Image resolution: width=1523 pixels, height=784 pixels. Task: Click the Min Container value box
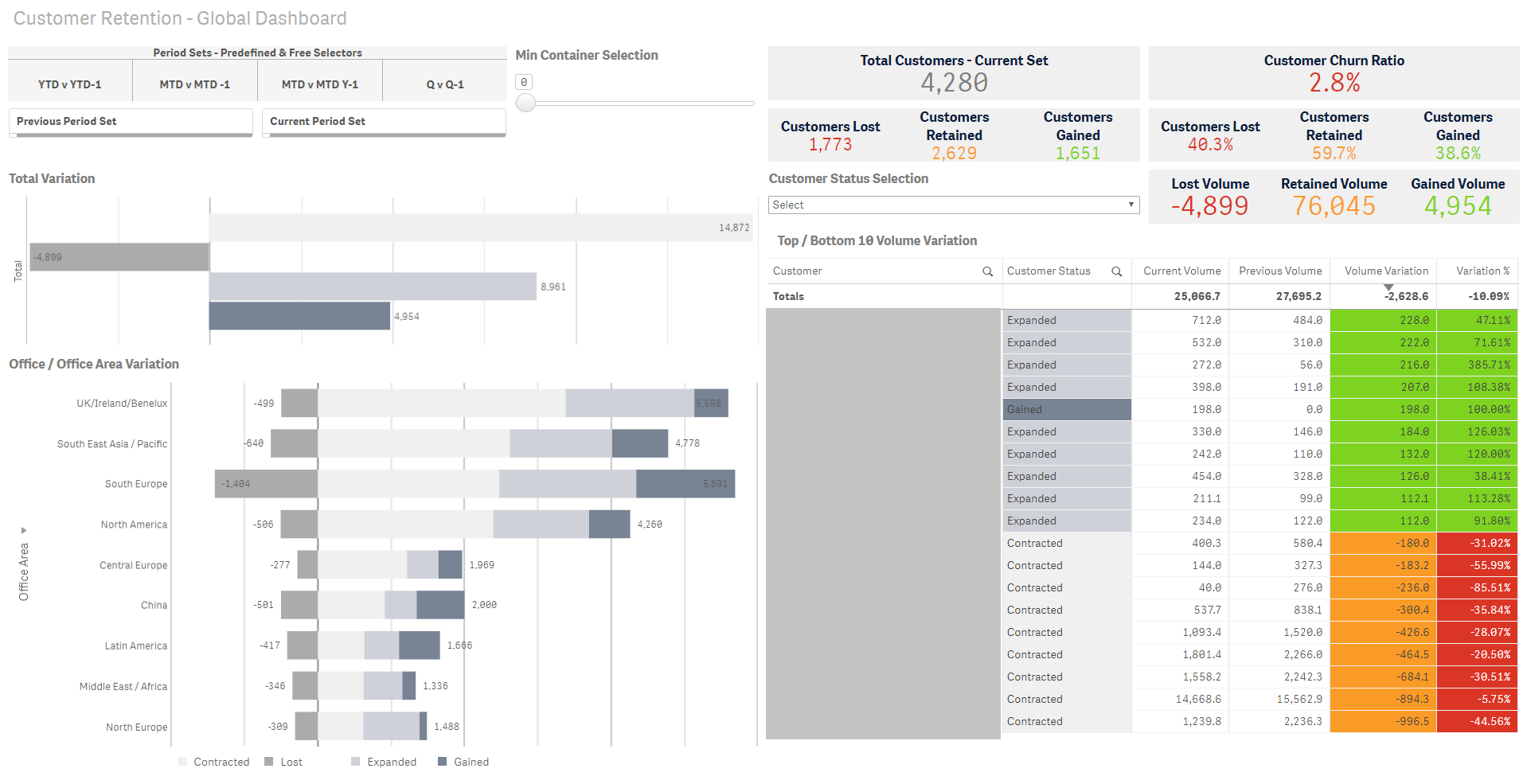click(x=524, y=82)
